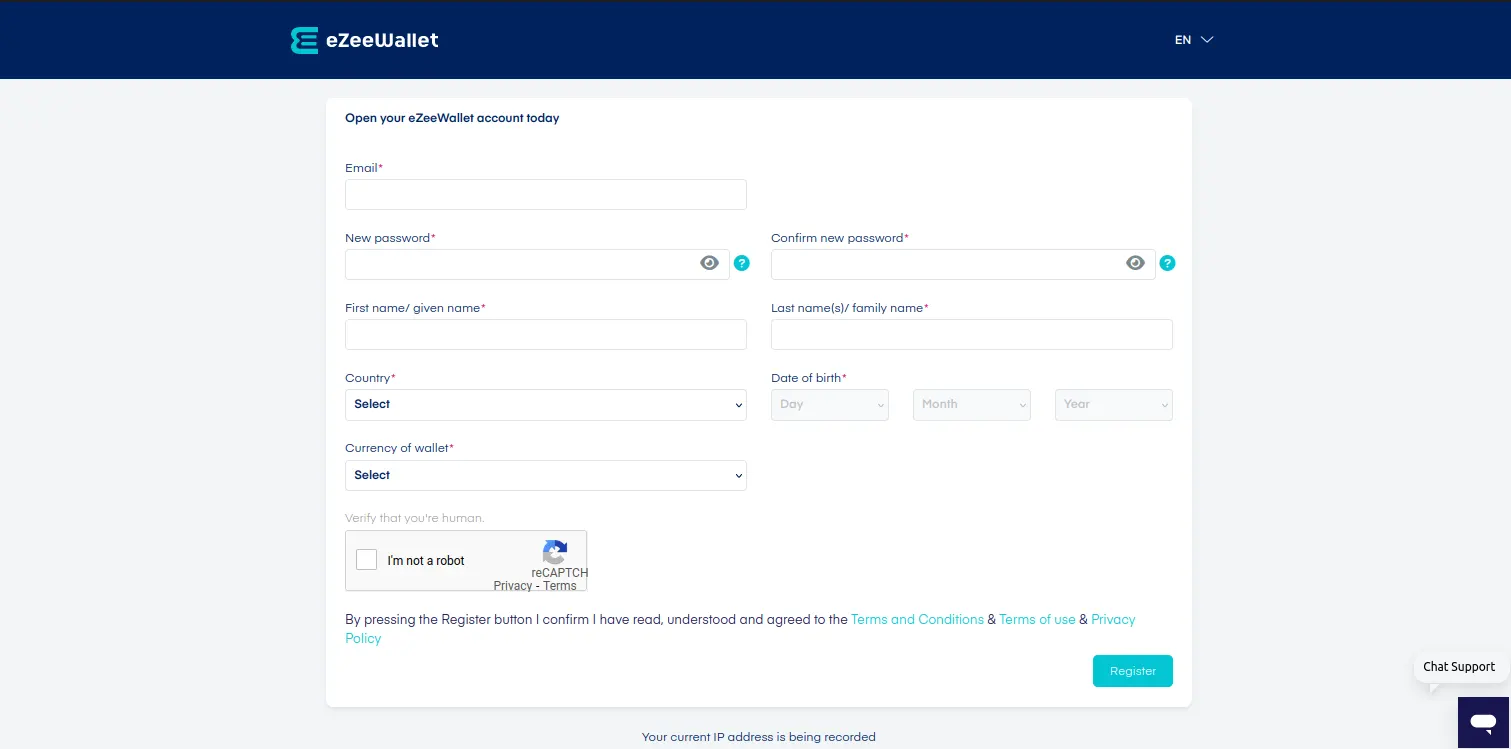This screenshot has height=749, width=1511.
Task: Open the Day of birth dropdown
Action: pos(830,405)
